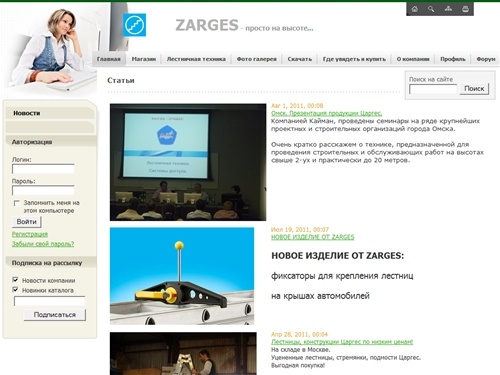Toggle the Запомнить меня checkbox
The width and height of the screenshot is (500, 375).
point(16,203)
